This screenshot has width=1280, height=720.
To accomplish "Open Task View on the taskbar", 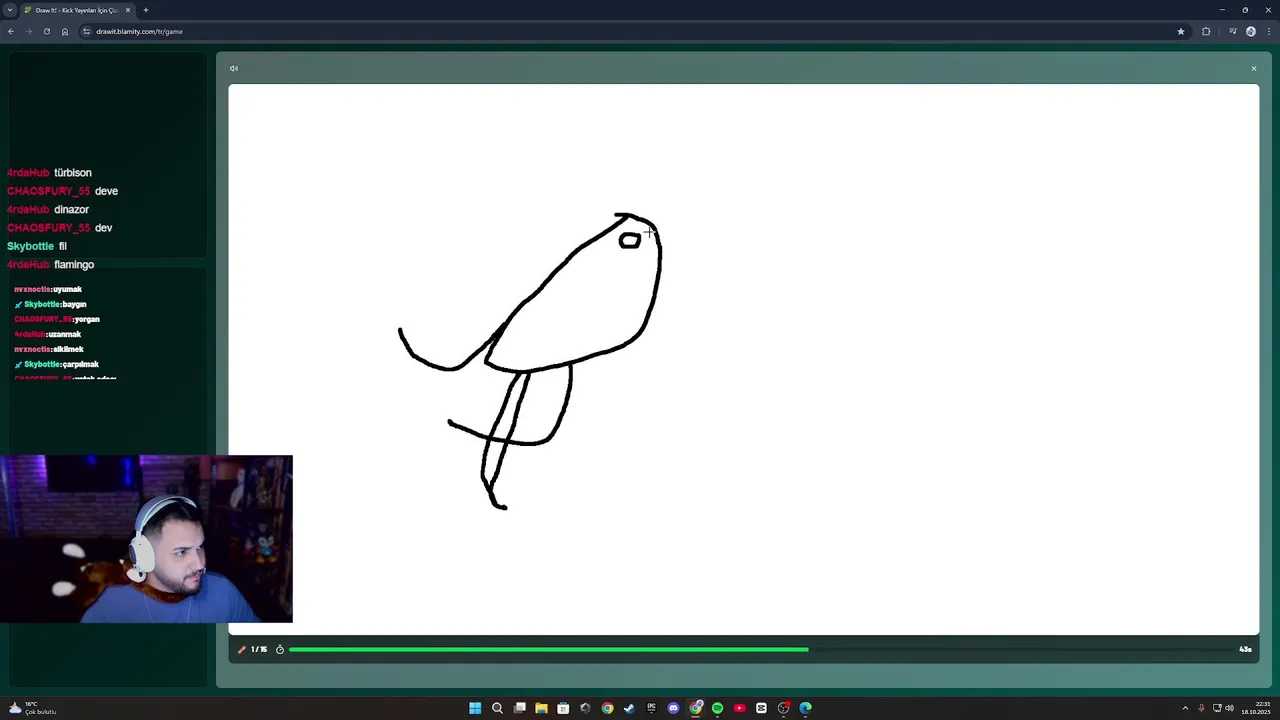I will coord(519,708).
